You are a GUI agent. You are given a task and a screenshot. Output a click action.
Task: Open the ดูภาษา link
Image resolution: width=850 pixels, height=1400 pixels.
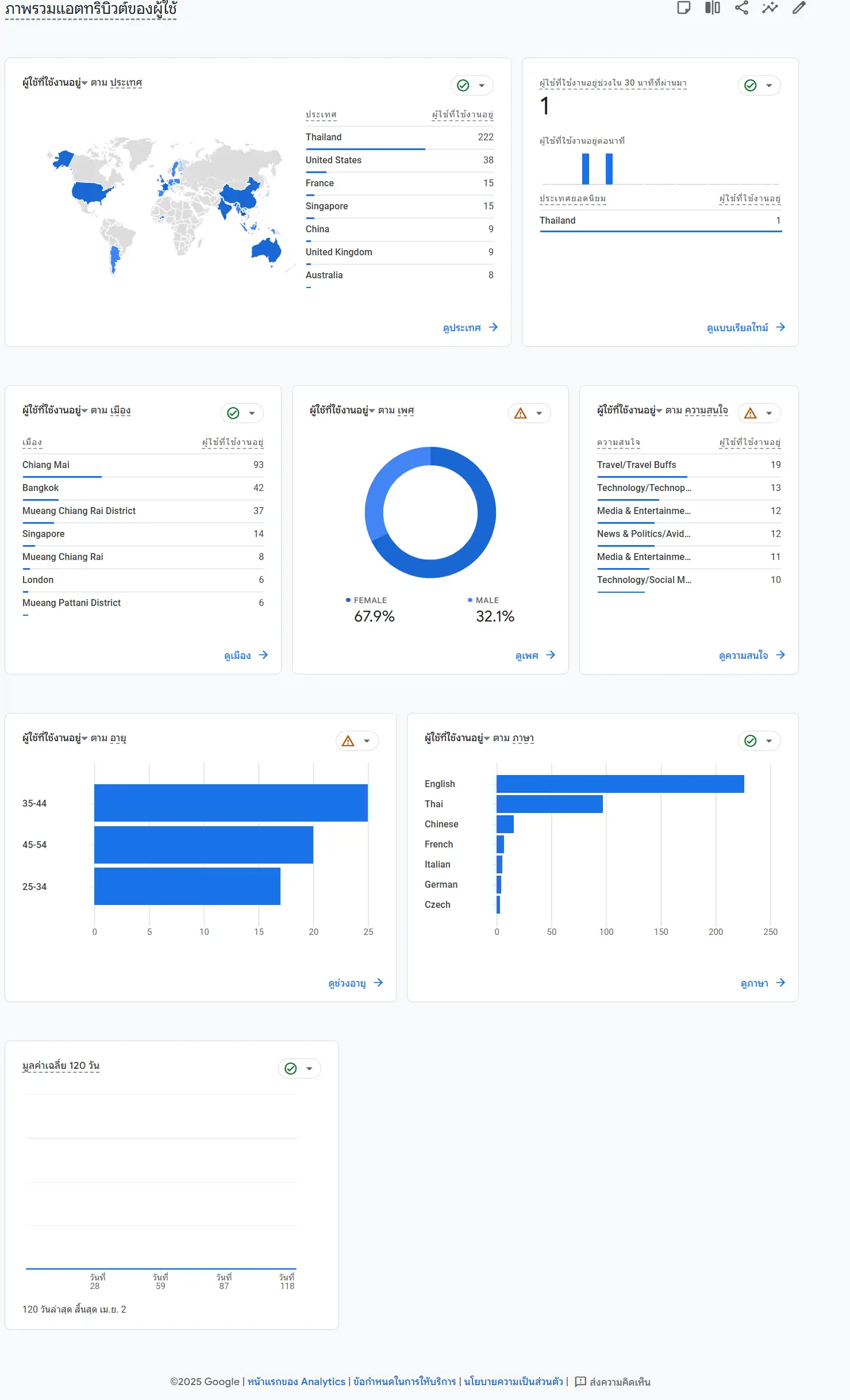tap(763, 983)
